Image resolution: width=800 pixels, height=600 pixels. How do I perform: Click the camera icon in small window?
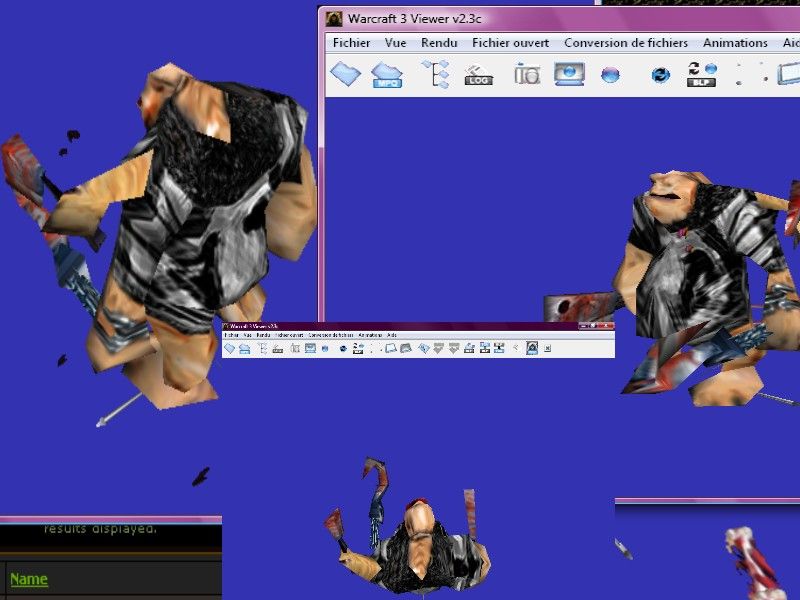coord(295,348)
